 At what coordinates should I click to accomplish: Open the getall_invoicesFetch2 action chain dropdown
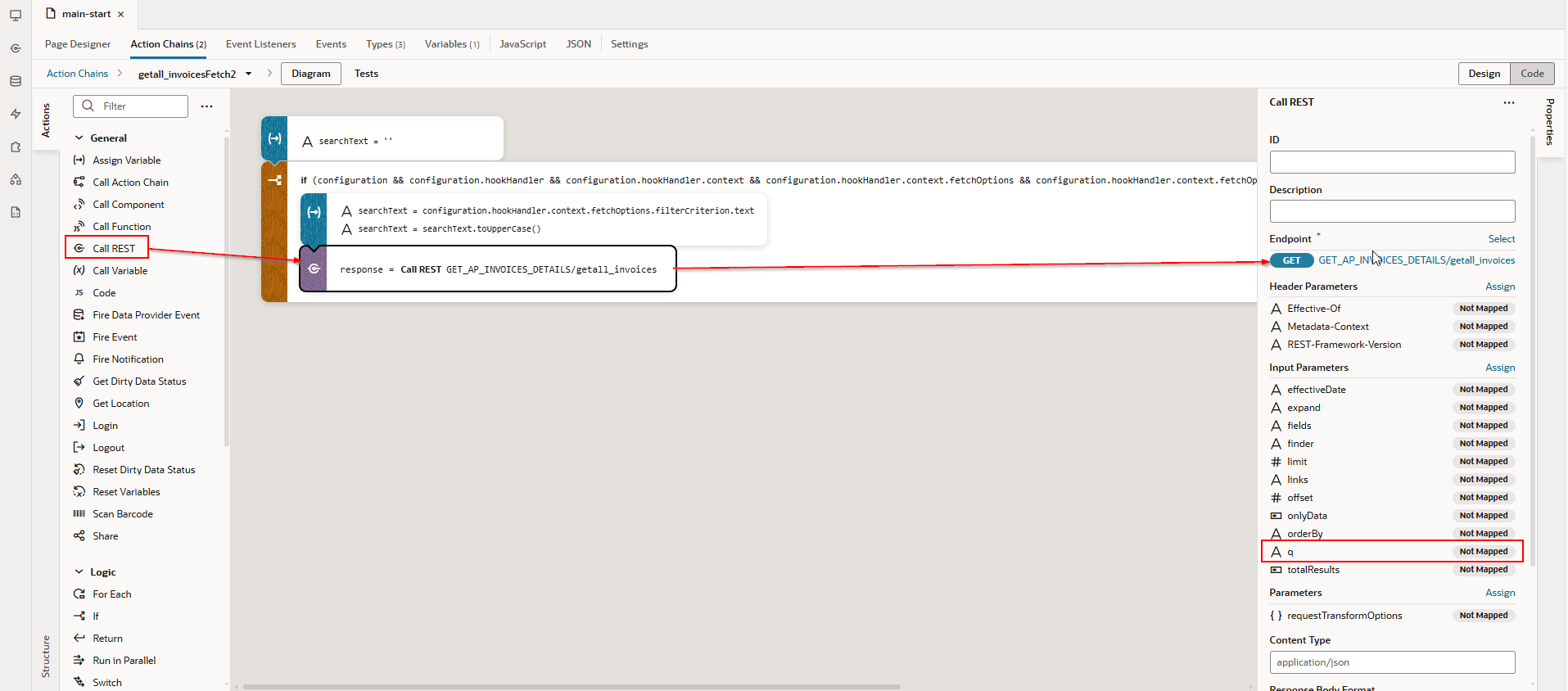[x=249, y=74]
